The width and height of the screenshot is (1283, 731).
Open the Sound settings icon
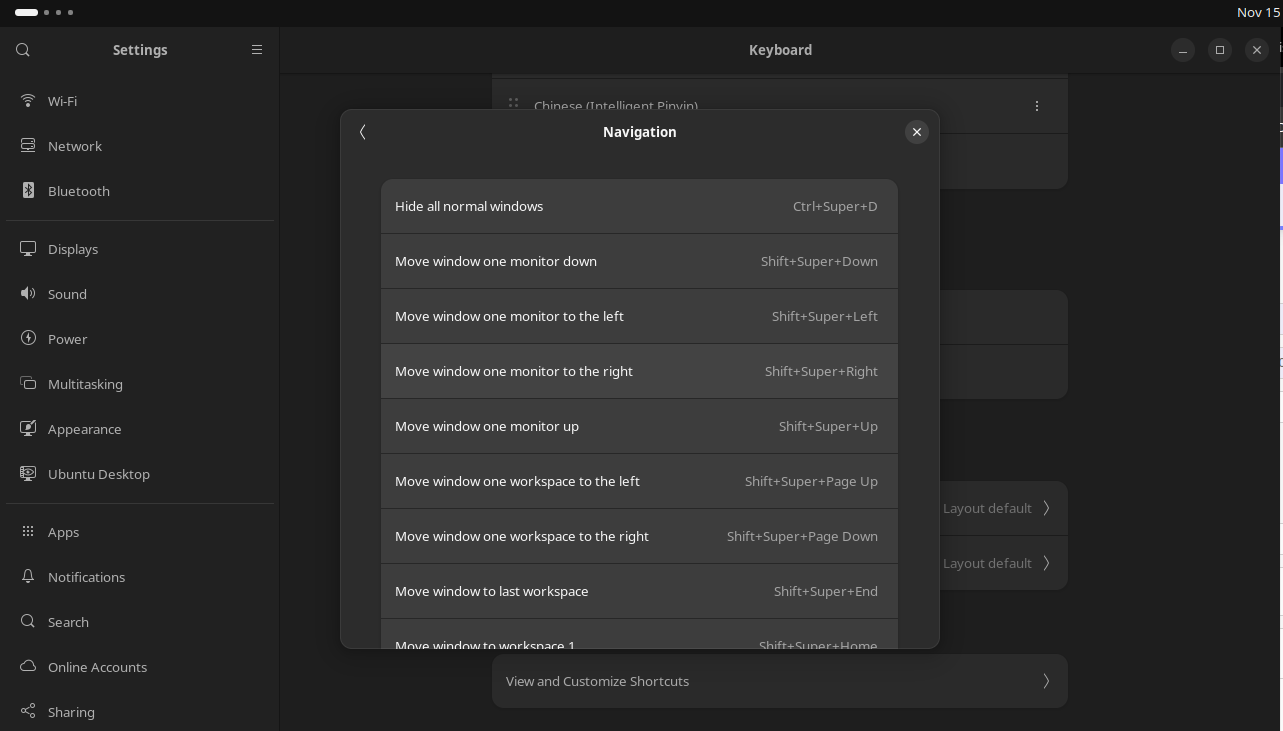[28, 294]
